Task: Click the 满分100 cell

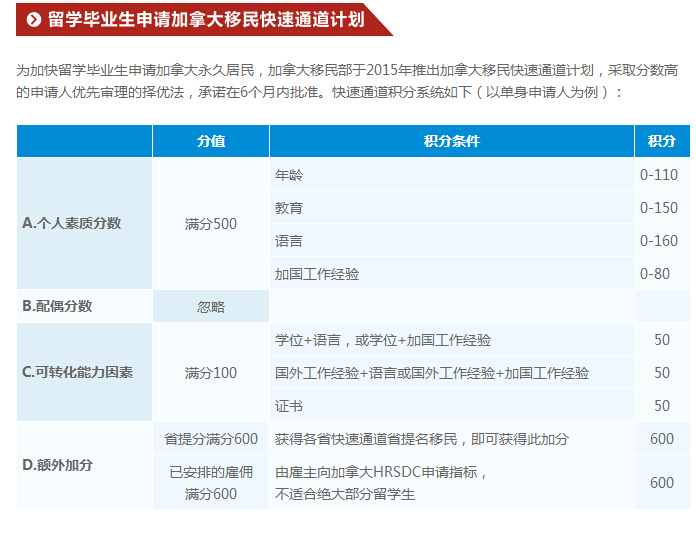Action: coord(211,372)
